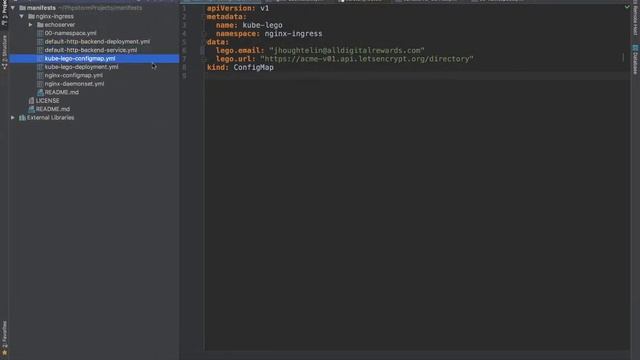Click the kube-lego-configmap.yml file icon
Image resolution: width=640 pixels, height=360 pixels.
[40, 58]
